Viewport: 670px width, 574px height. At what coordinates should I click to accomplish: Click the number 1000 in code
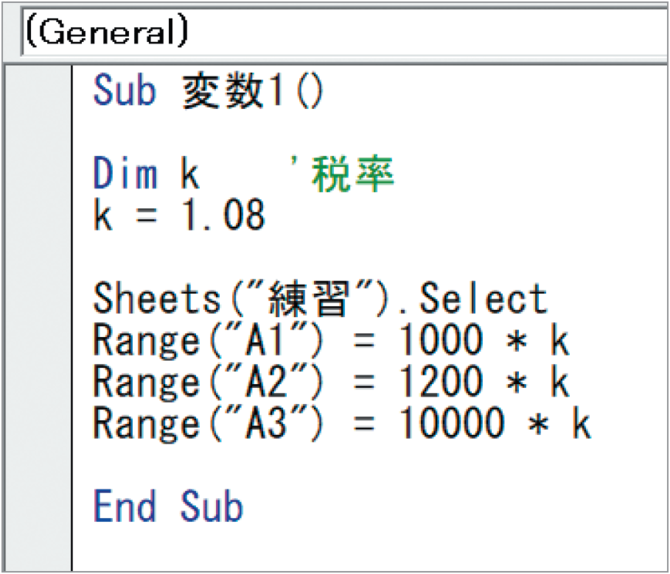[441, 340]
